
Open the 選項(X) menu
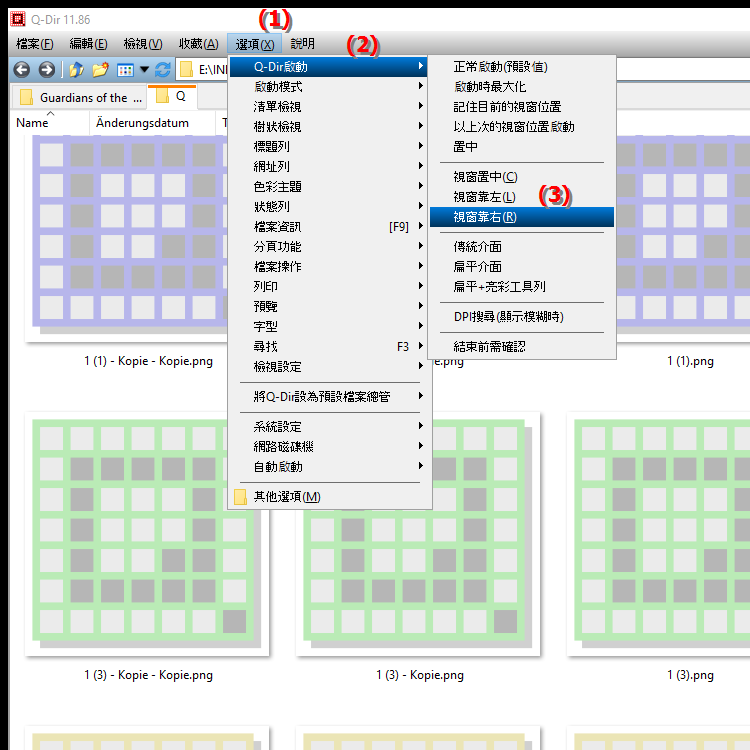point(254,44)
